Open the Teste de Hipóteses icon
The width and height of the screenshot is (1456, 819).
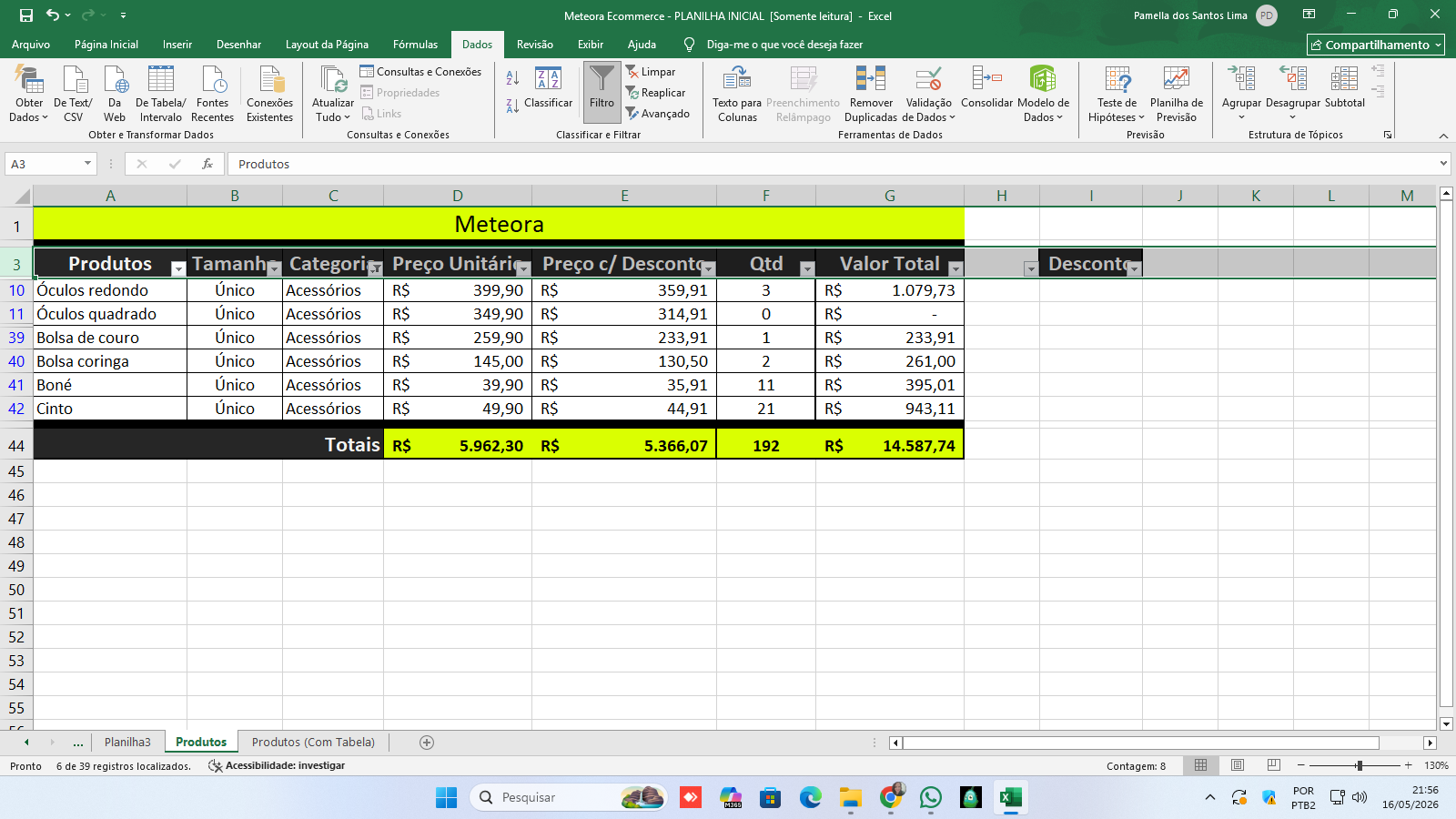(x=1117, y=80)
